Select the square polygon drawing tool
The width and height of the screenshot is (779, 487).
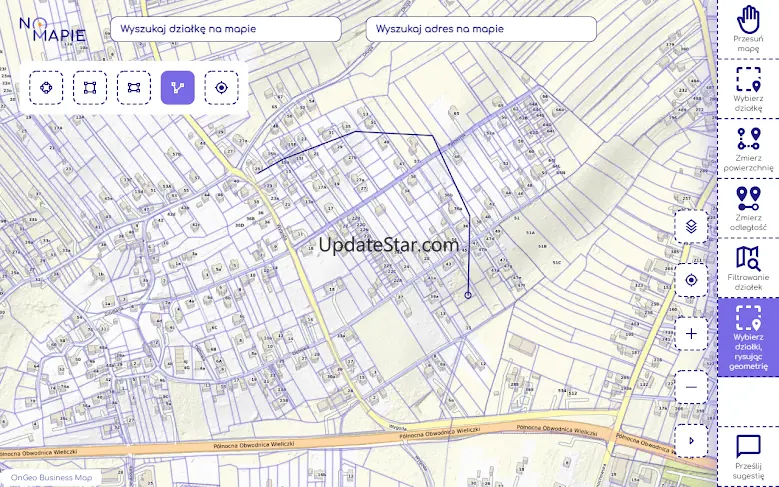[90, 88]
